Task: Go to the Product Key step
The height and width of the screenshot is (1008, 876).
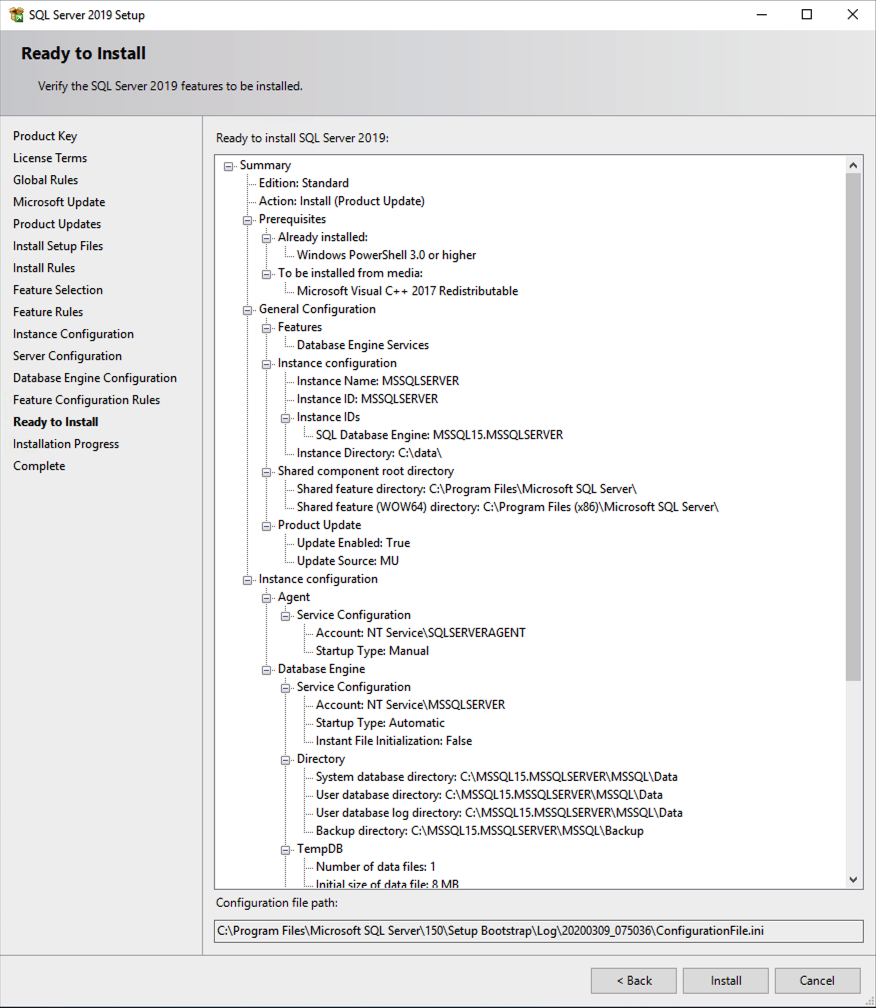Action: point(45,136)
